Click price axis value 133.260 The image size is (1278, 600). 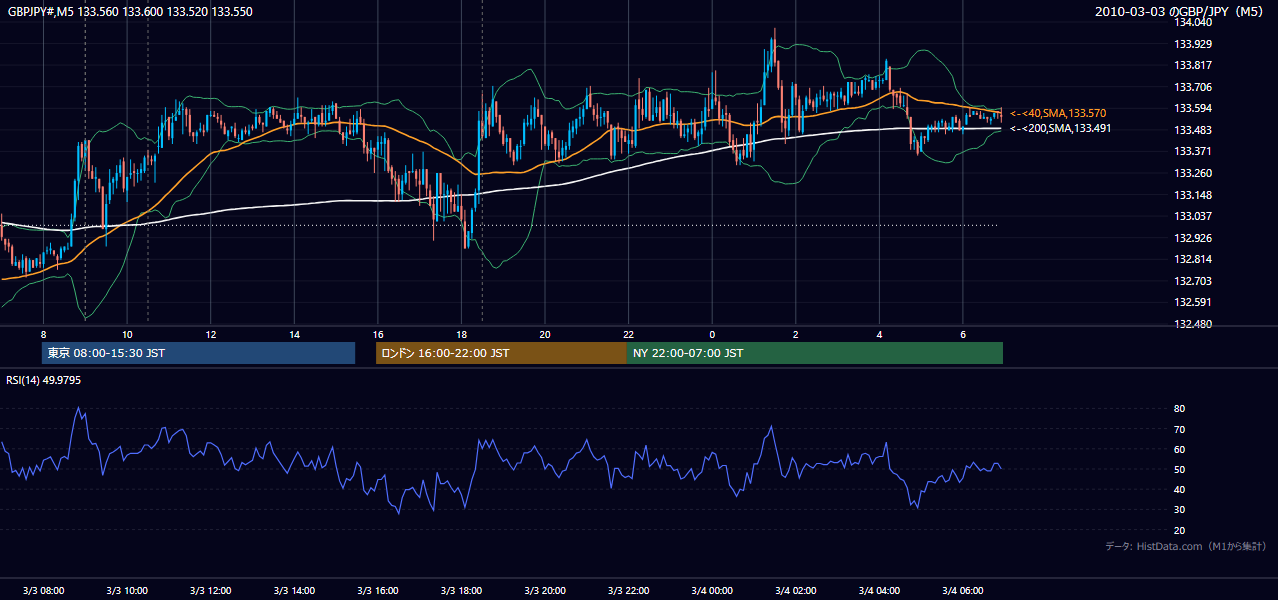(1193, 173)
